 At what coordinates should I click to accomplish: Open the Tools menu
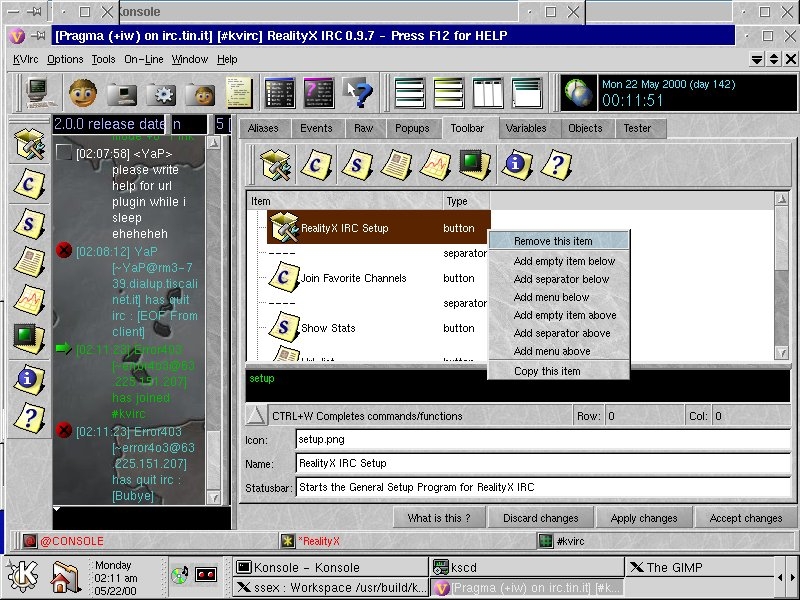tap(104, 59)
